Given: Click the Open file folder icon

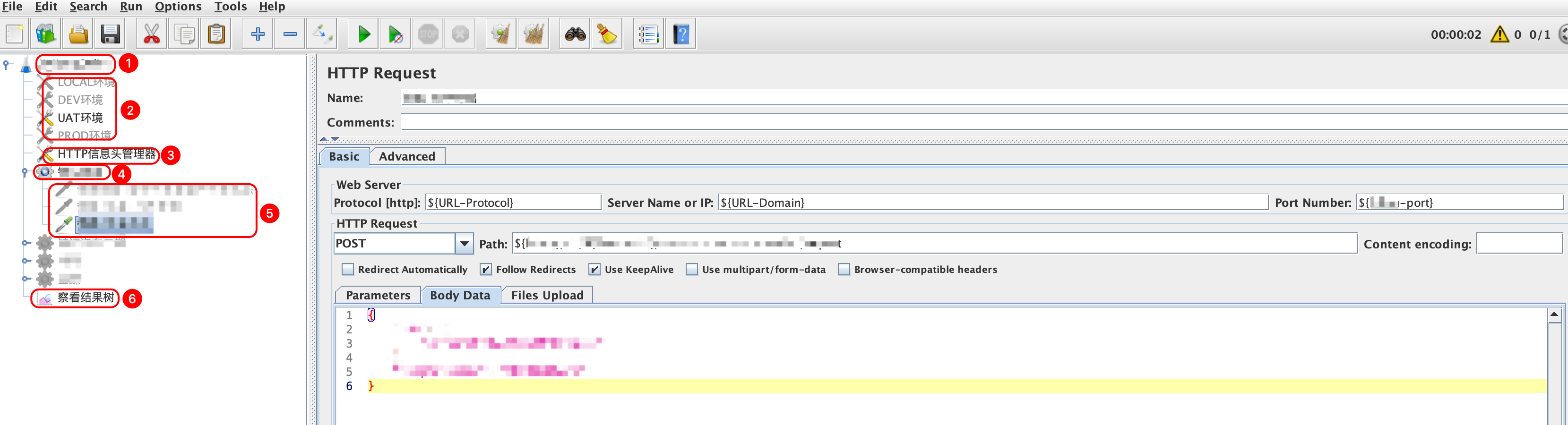Looking at the screenshot, I should tap(78, 34).
